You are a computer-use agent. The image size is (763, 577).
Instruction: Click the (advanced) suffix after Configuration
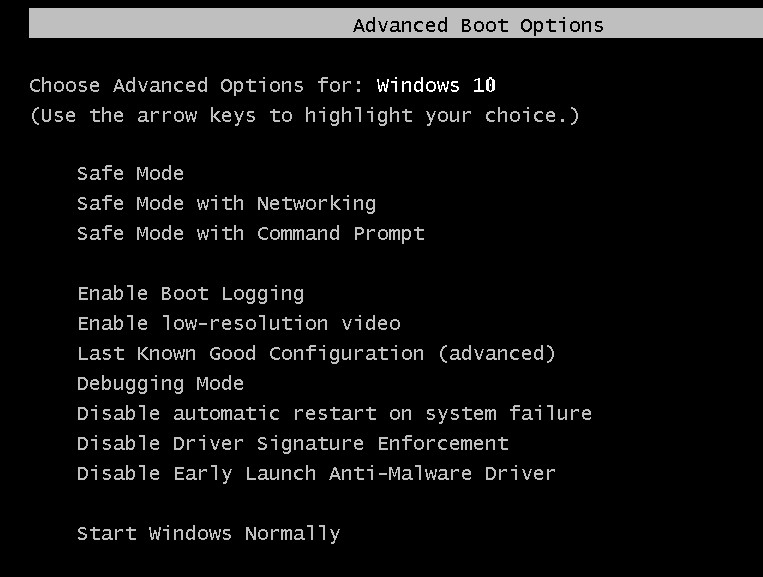pyautogui.click(x=496, y=354)
